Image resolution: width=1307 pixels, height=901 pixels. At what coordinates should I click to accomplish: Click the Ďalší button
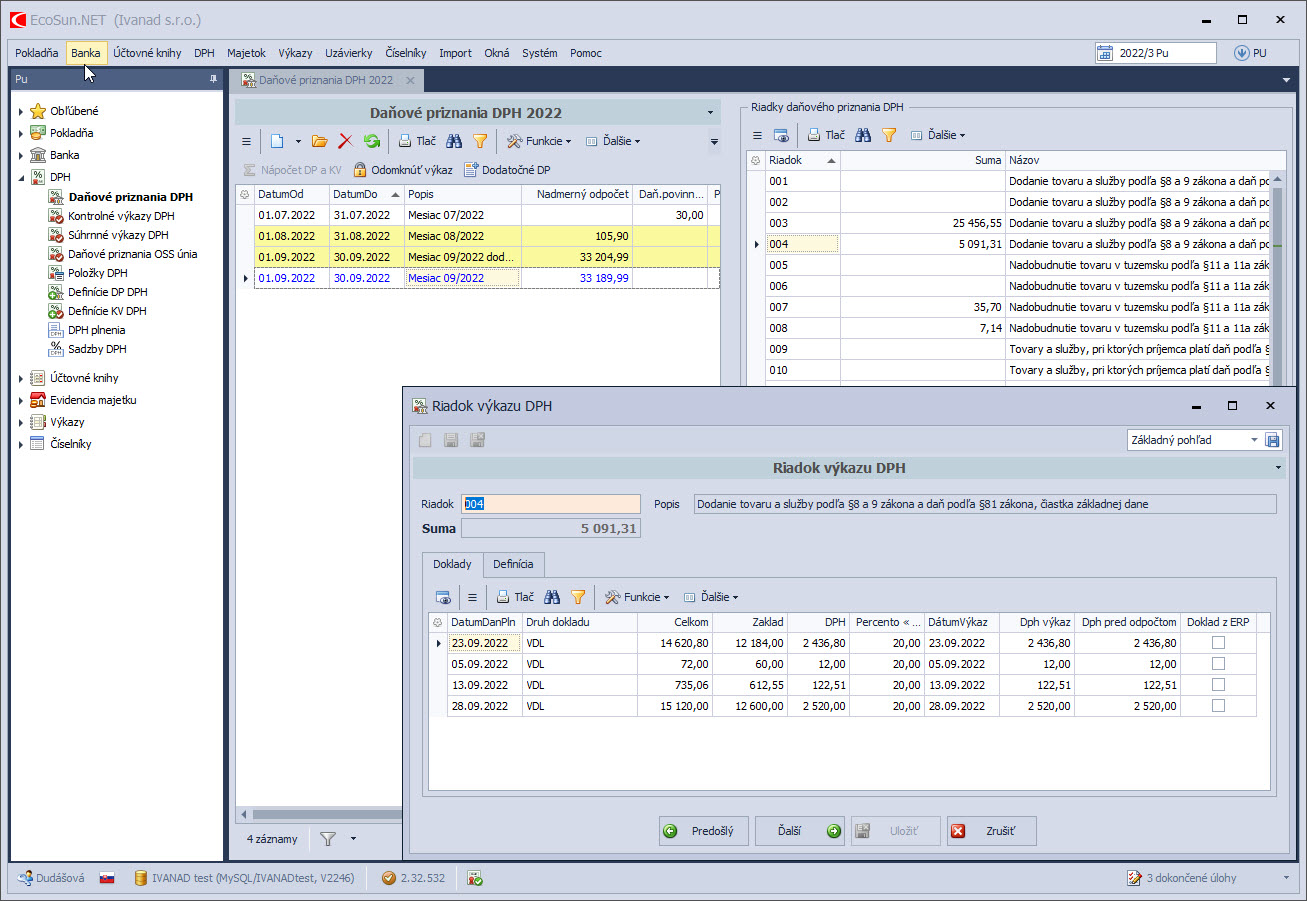click(799, 831)
